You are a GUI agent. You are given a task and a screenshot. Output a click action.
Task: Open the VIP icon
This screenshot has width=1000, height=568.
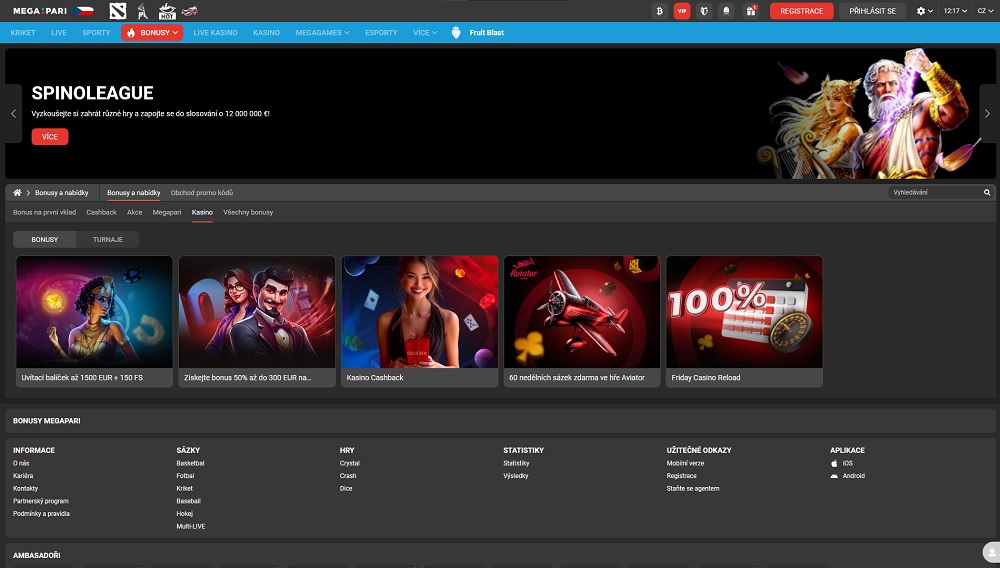tap(682, 11)
